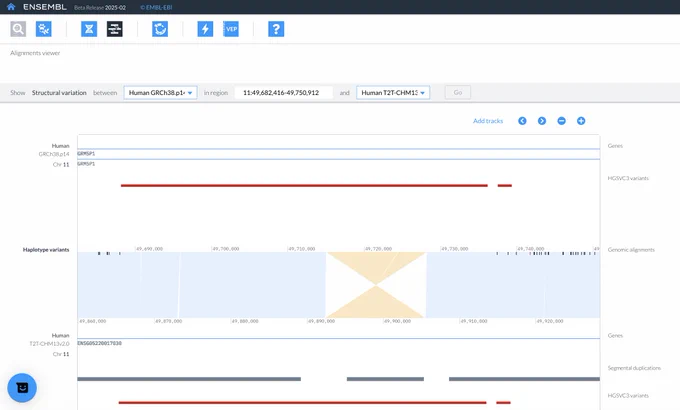680x410 pixels.
Task: Open the VEP tool icon
Action: (231, 29)
